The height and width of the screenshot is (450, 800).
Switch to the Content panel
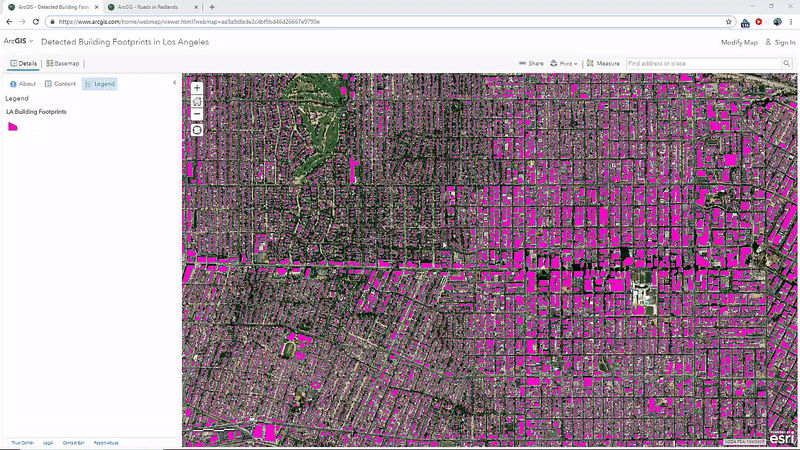pos(60,84)
